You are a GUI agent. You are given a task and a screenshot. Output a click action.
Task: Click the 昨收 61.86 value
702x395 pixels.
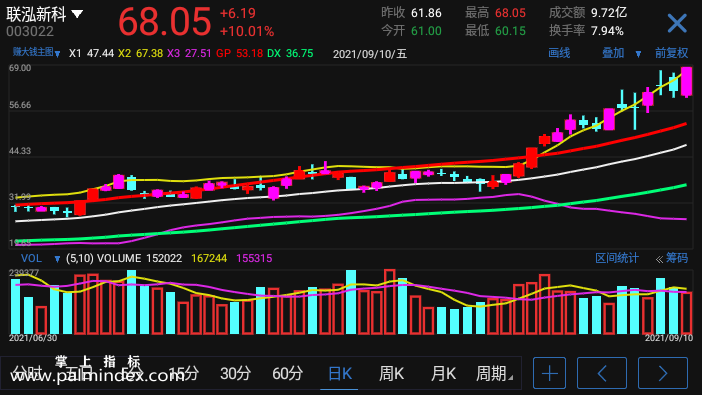[x=411, y=13]
